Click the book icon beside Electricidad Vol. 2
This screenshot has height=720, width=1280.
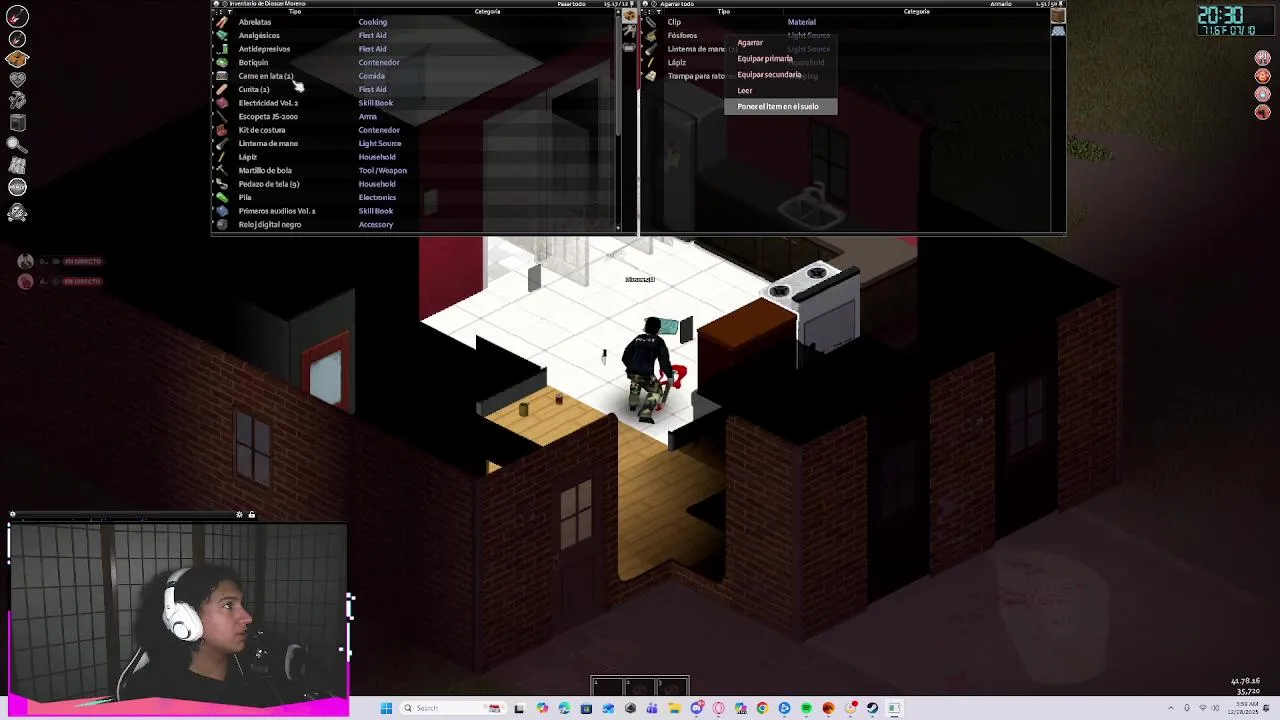222,103
